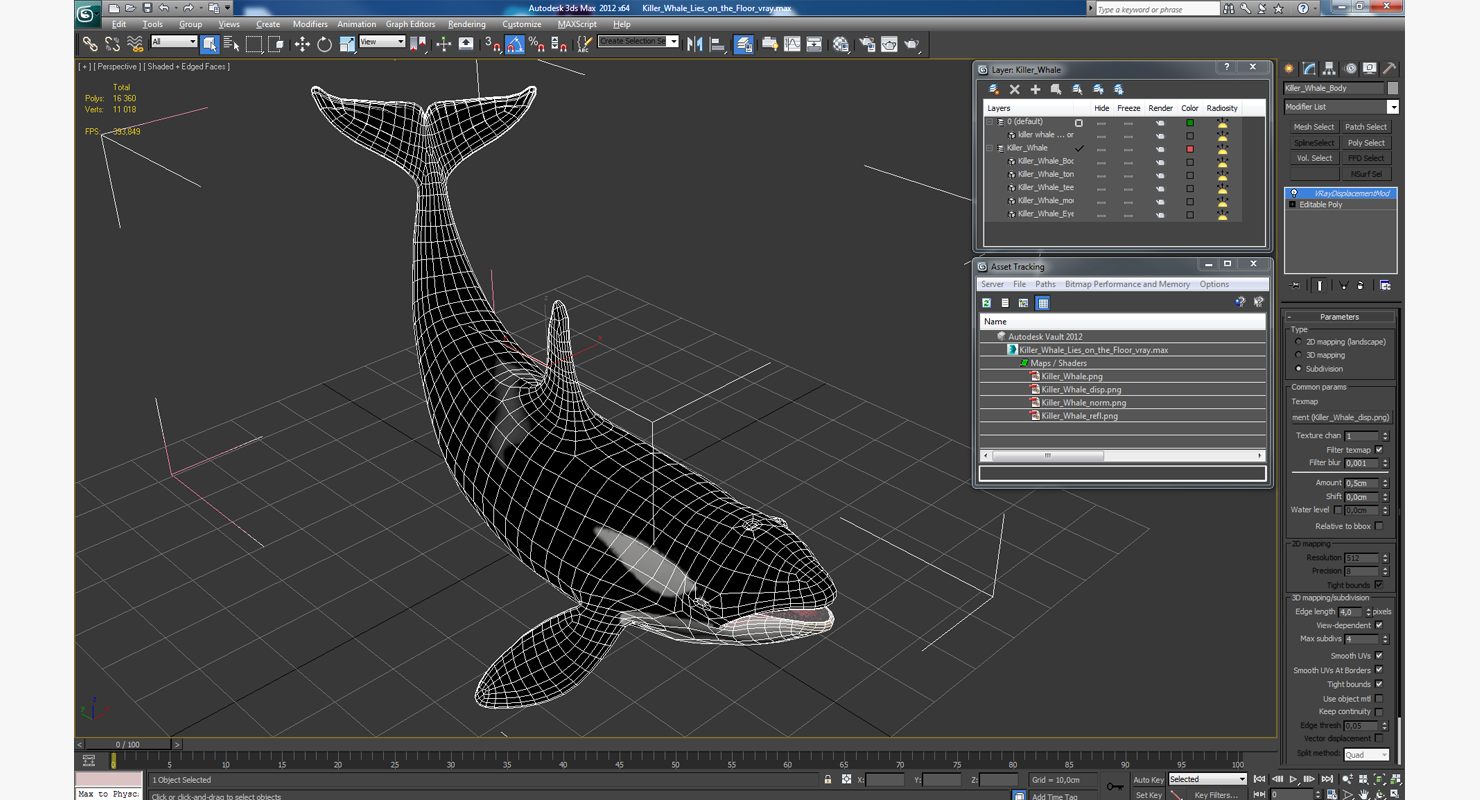Refresh the Asset Tracking list
Image resolution: width=1480 pixels, height=800 pixels.
tap(986, 302)
